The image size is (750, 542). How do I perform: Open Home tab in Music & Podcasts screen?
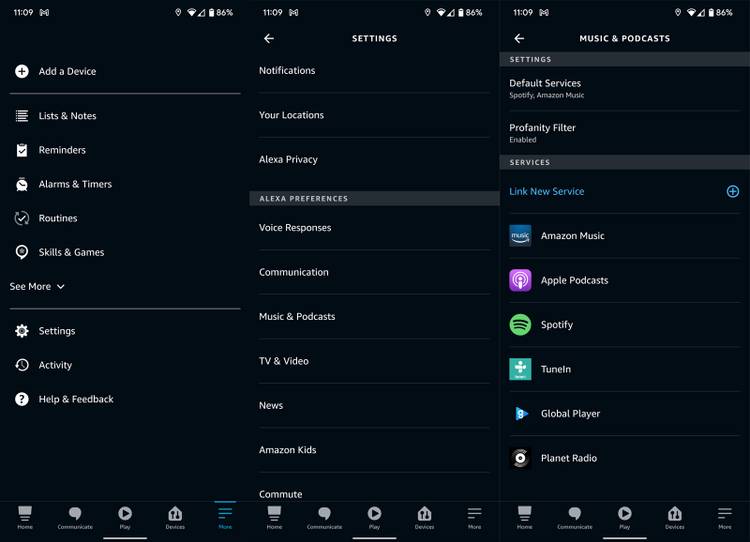(x=524, y=518)
